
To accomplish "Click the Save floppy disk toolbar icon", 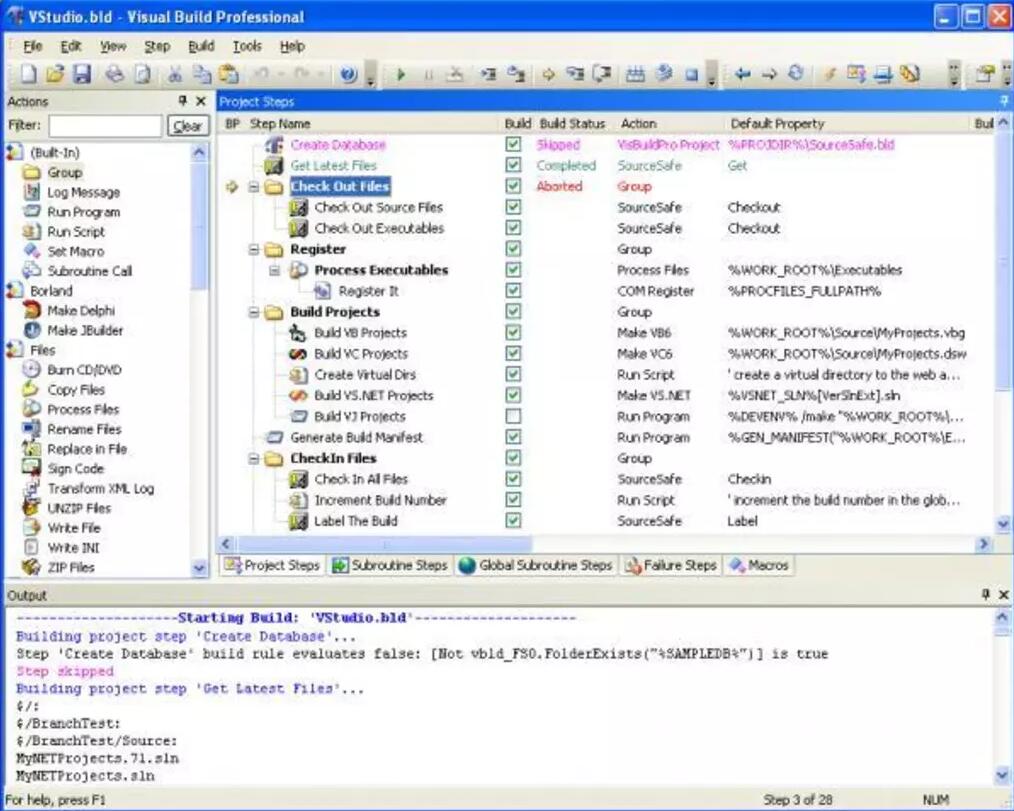I will click(82, 74).
